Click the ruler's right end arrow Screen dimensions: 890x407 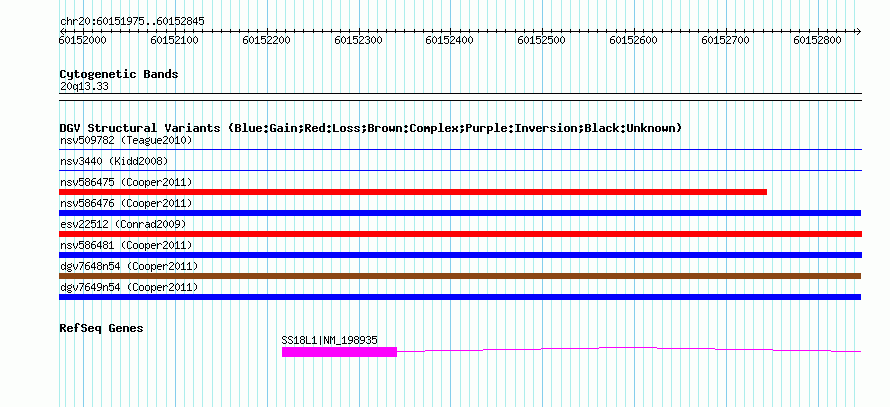point(858,31)
